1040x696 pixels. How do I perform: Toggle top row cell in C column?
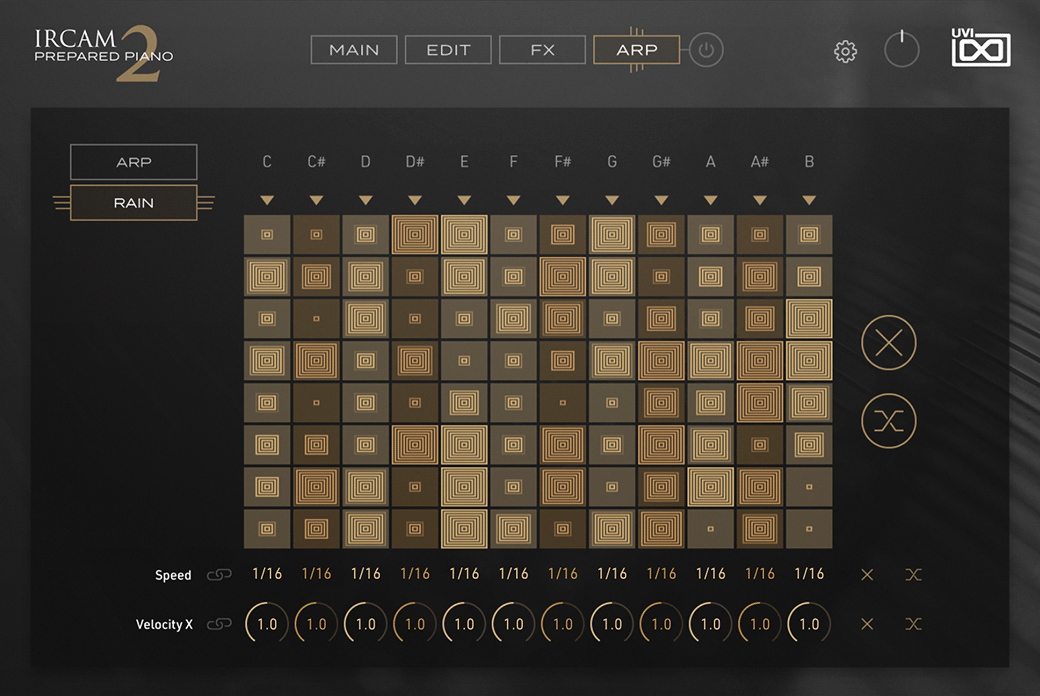pos(267,234)
